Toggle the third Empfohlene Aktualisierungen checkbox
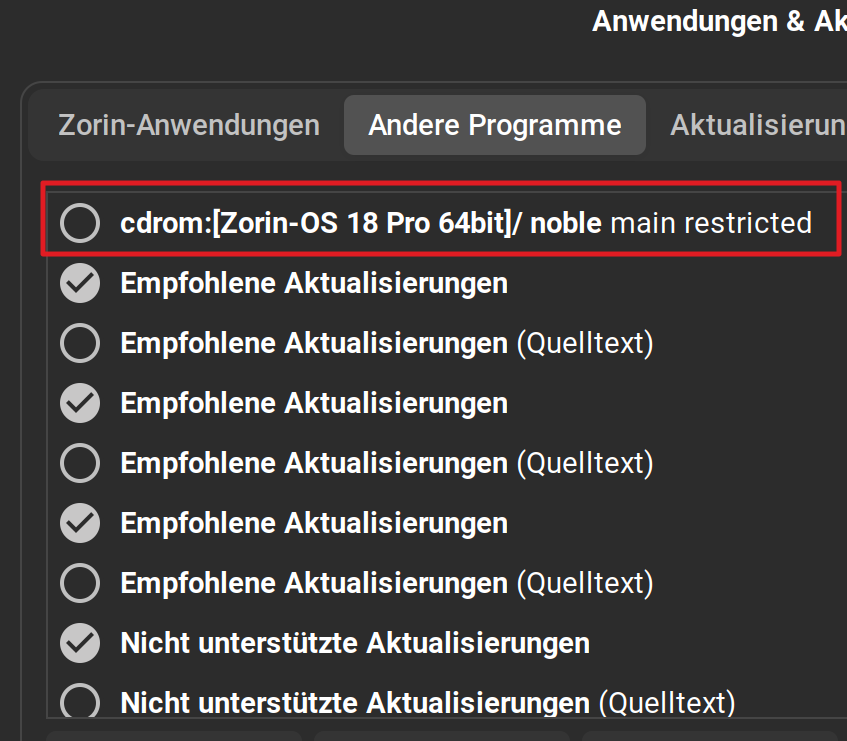 [x=80, y=523]
